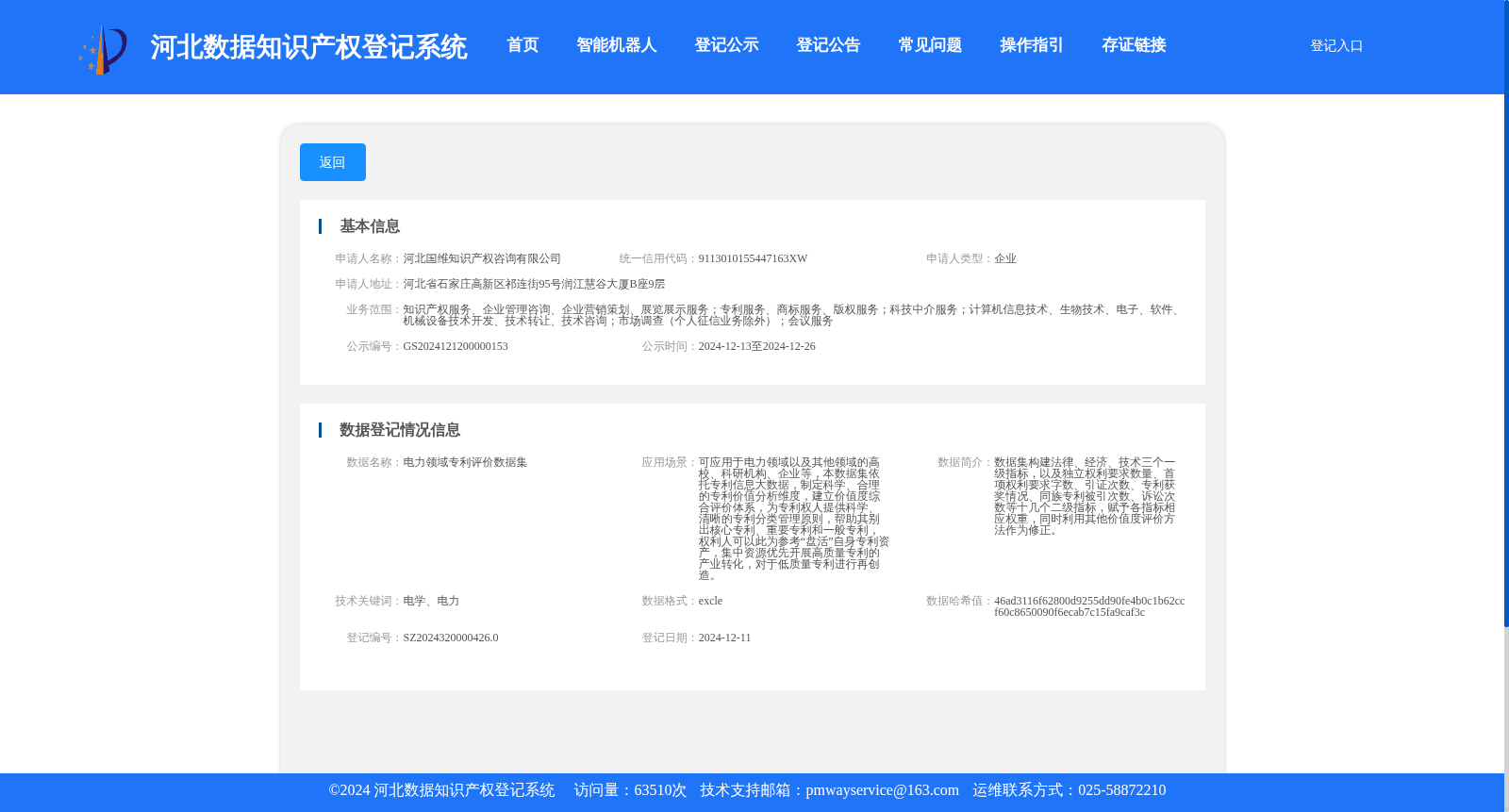Open 存证链接 in the navigation

click(x=1134, y=45)
